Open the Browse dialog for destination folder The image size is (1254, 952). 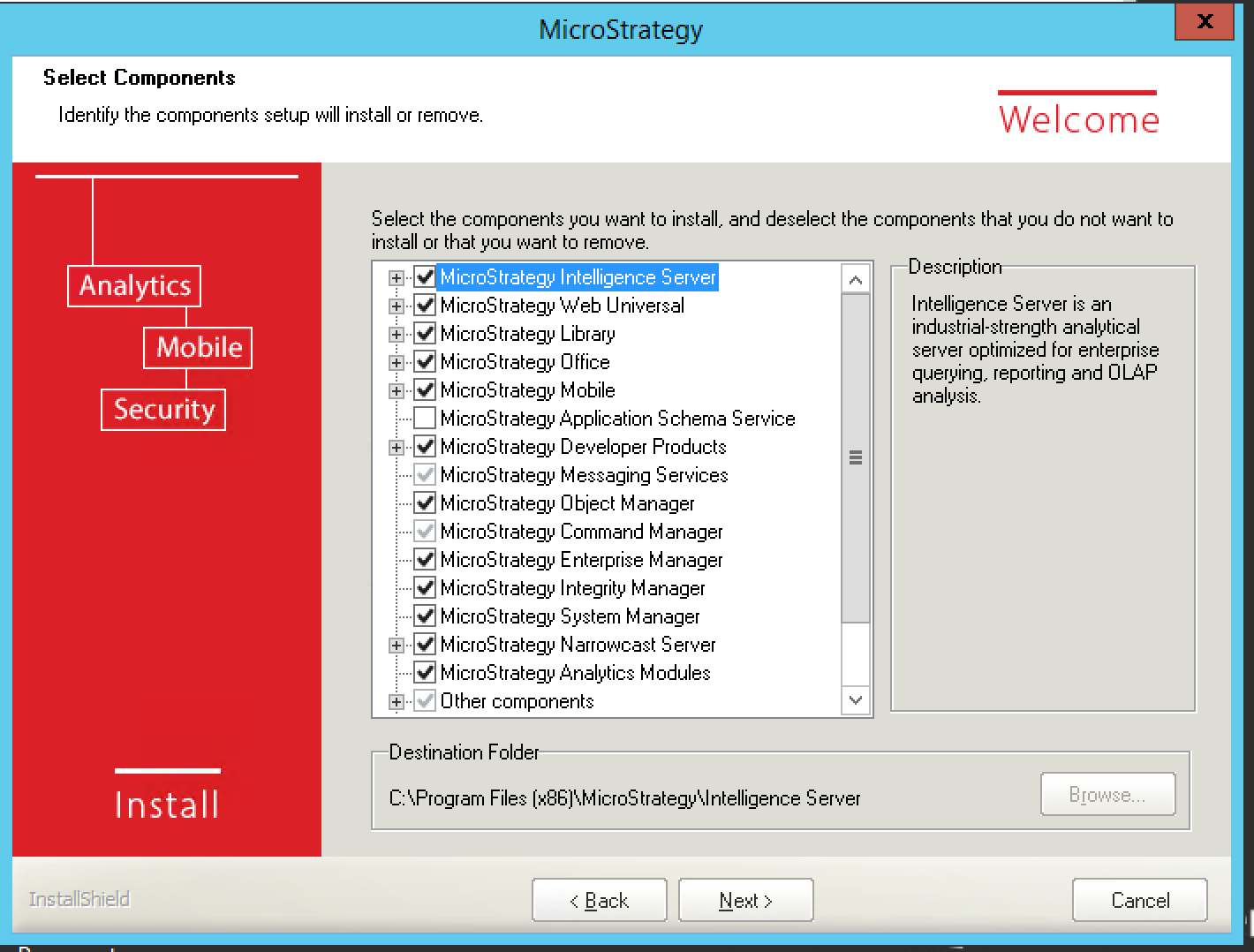click(1107, 794)
